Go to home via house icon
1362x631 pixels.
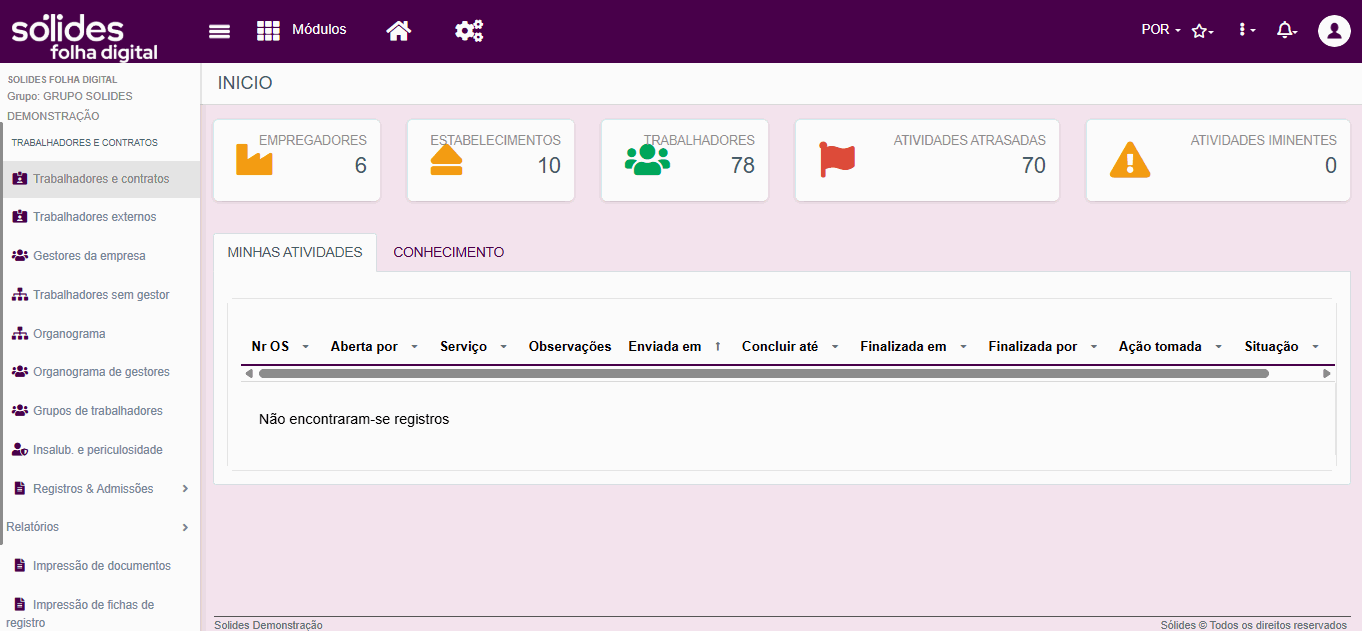coord(399,31)
